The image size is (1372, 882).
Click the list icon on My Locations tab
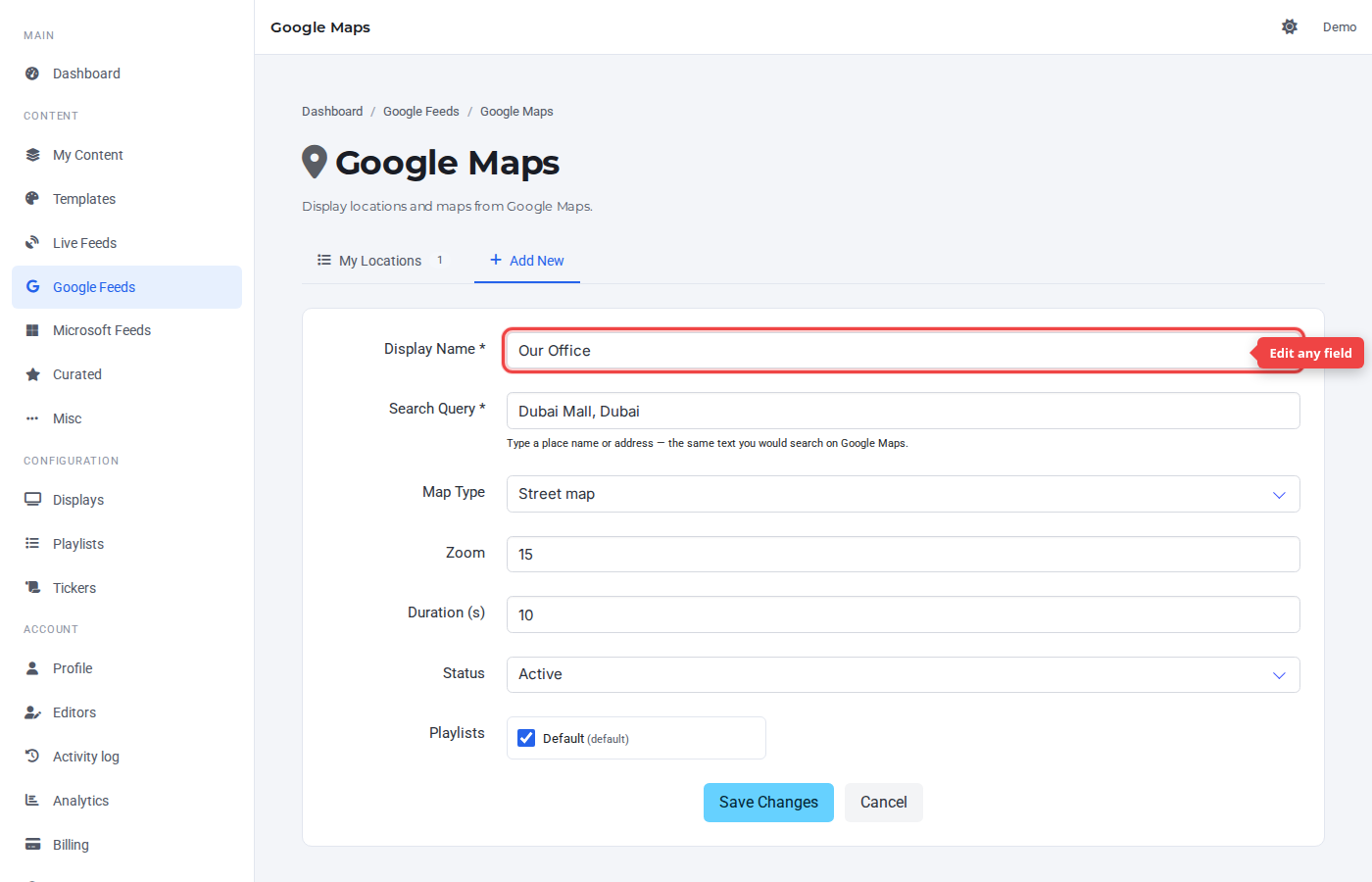tap(324, 261)
